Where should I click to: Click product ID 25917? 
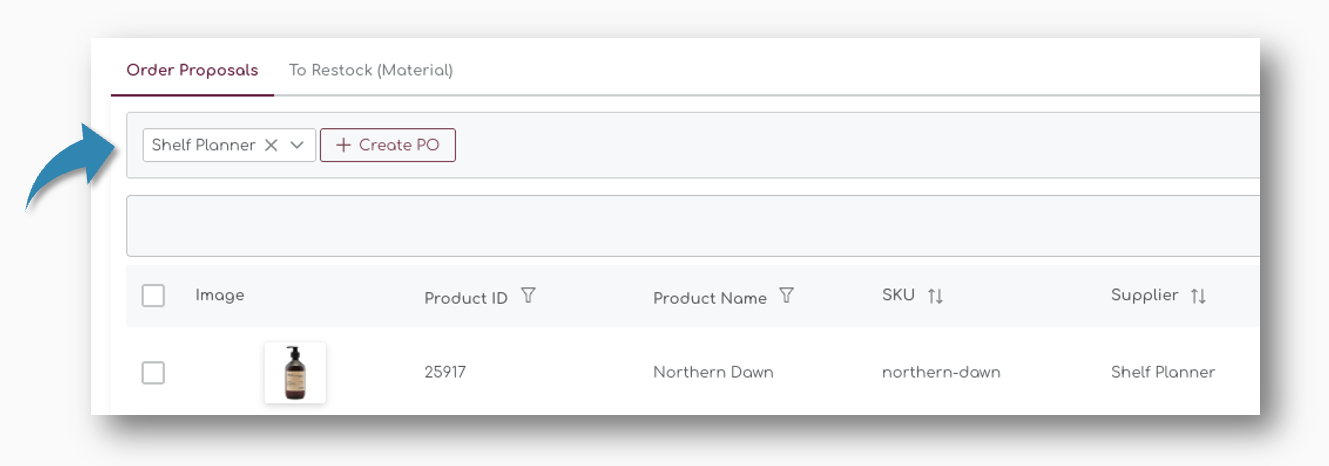click(x=445, y=372)
